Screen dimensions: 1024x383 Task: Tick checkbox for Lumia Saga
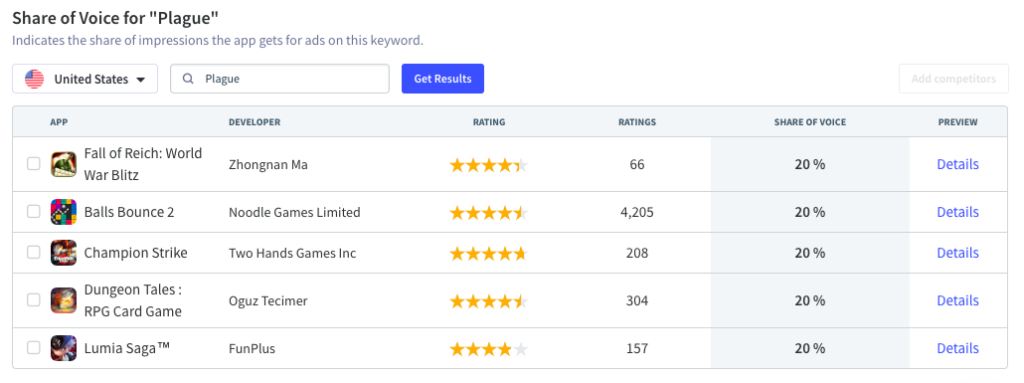click(33, 348)
